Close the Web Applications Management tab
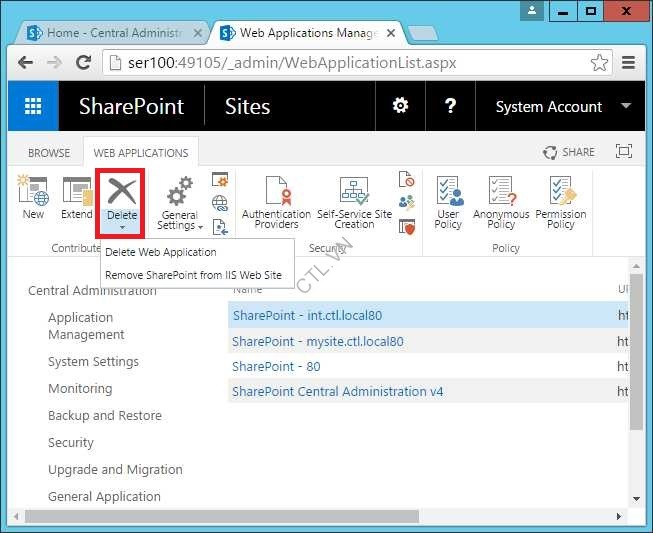The image size is (653, 533). [x=391, y=33]
